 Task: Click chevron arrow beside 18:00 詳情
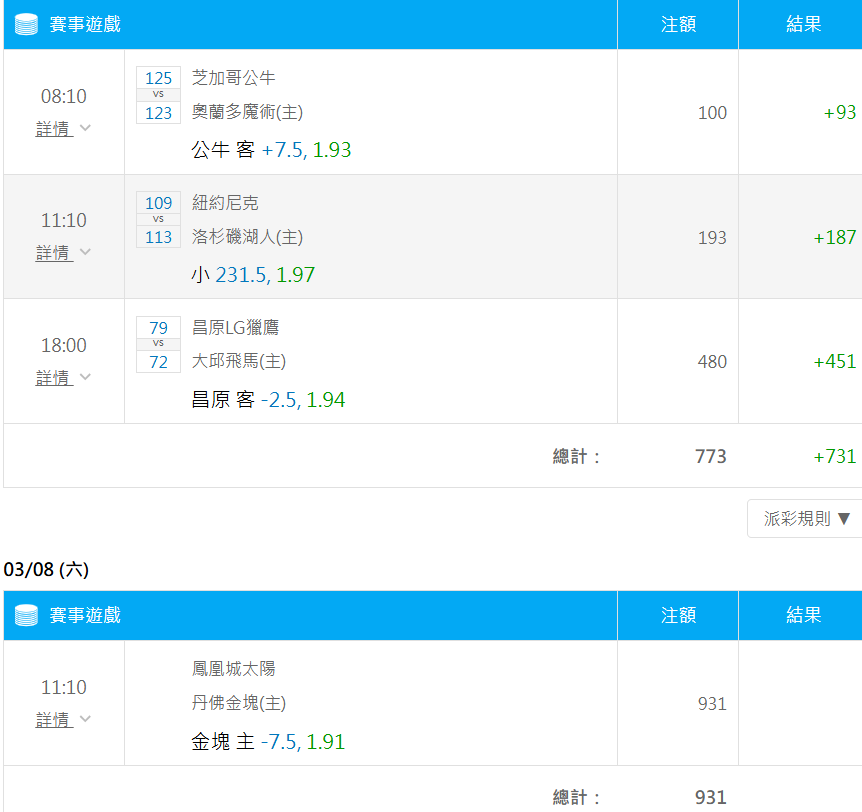[85, 377]
